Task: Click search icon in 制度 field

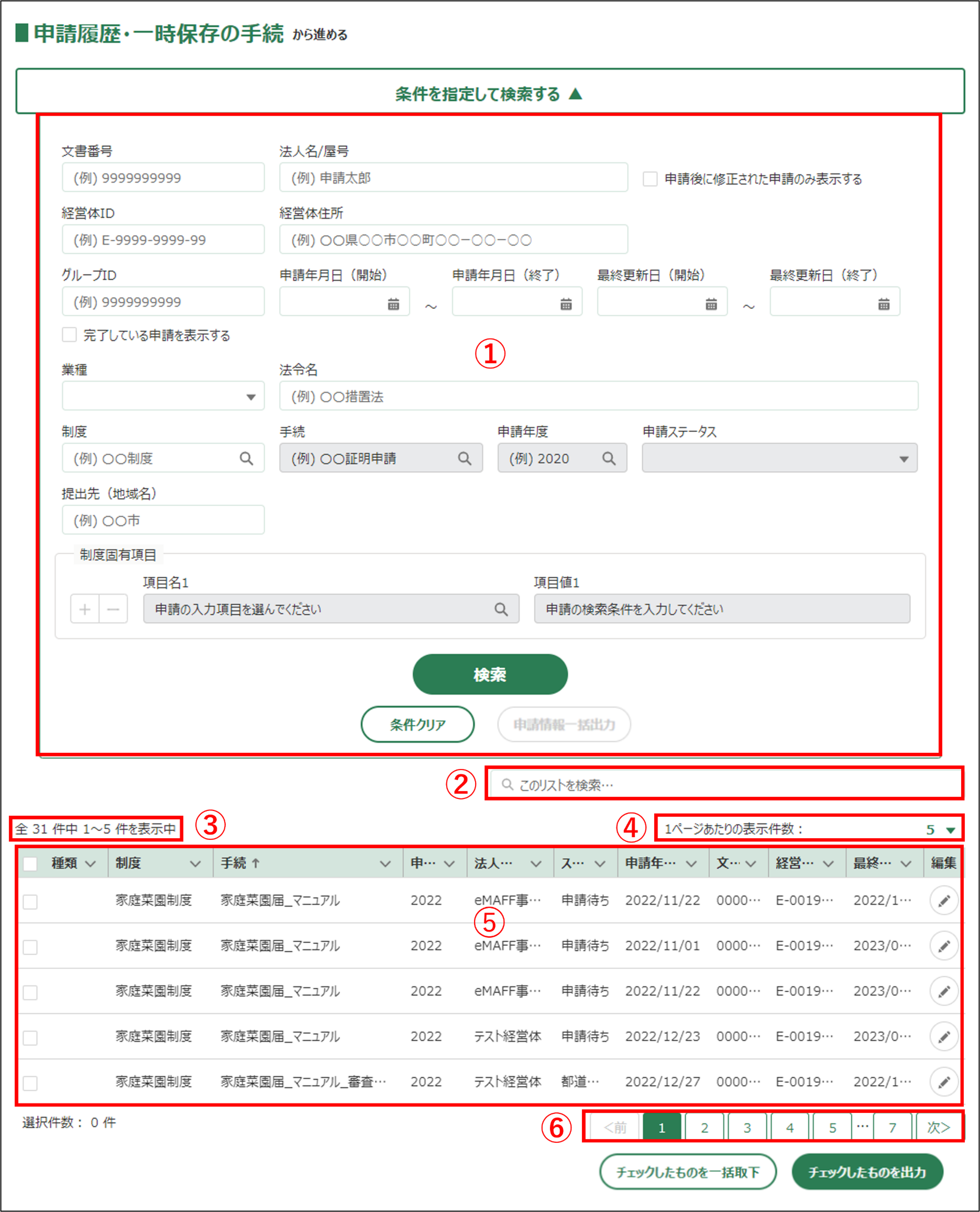Action: coord(246,458)
